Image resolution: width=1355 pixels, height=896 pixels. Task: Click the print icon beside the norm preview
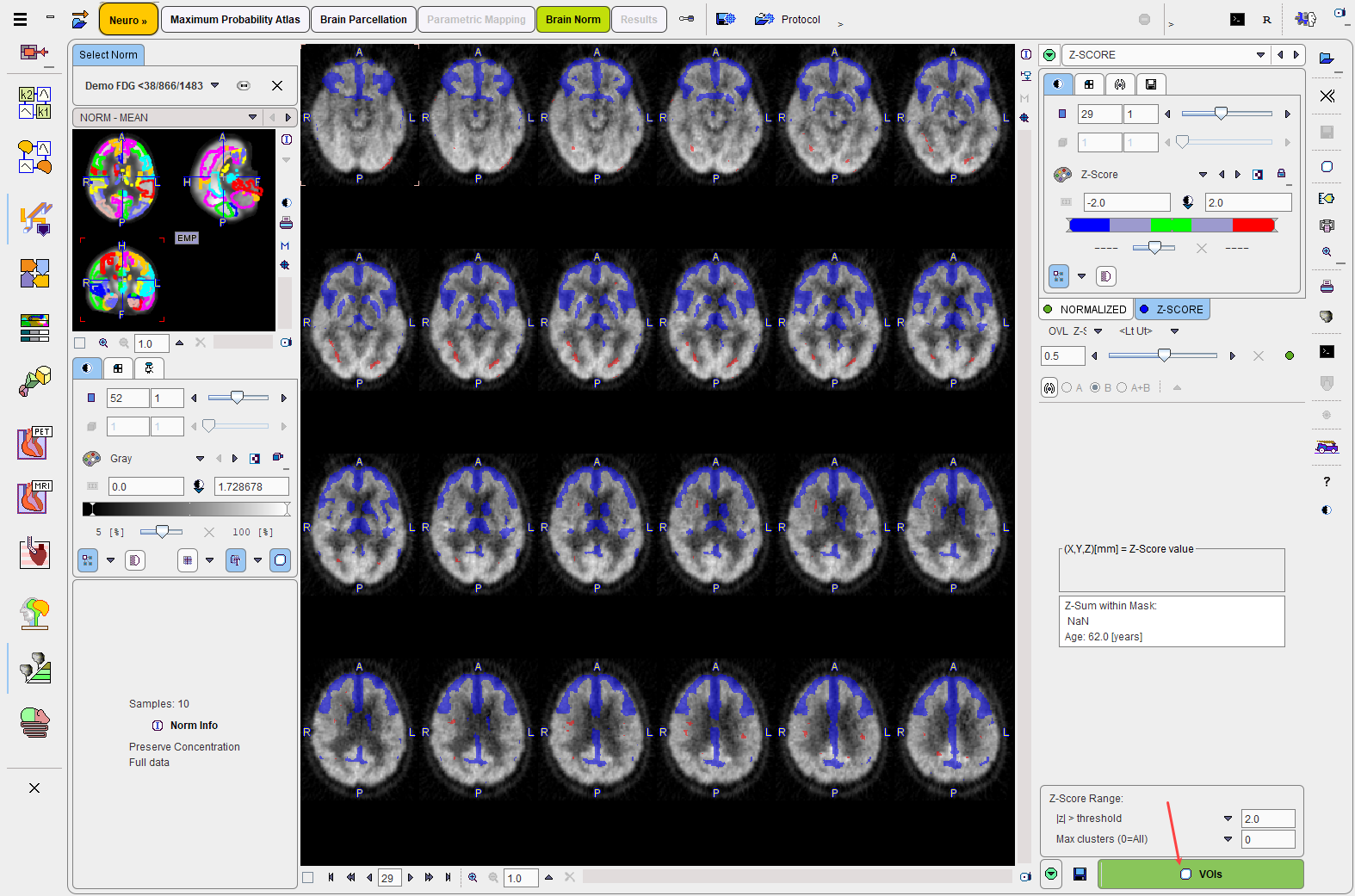[x=286, y=223]
